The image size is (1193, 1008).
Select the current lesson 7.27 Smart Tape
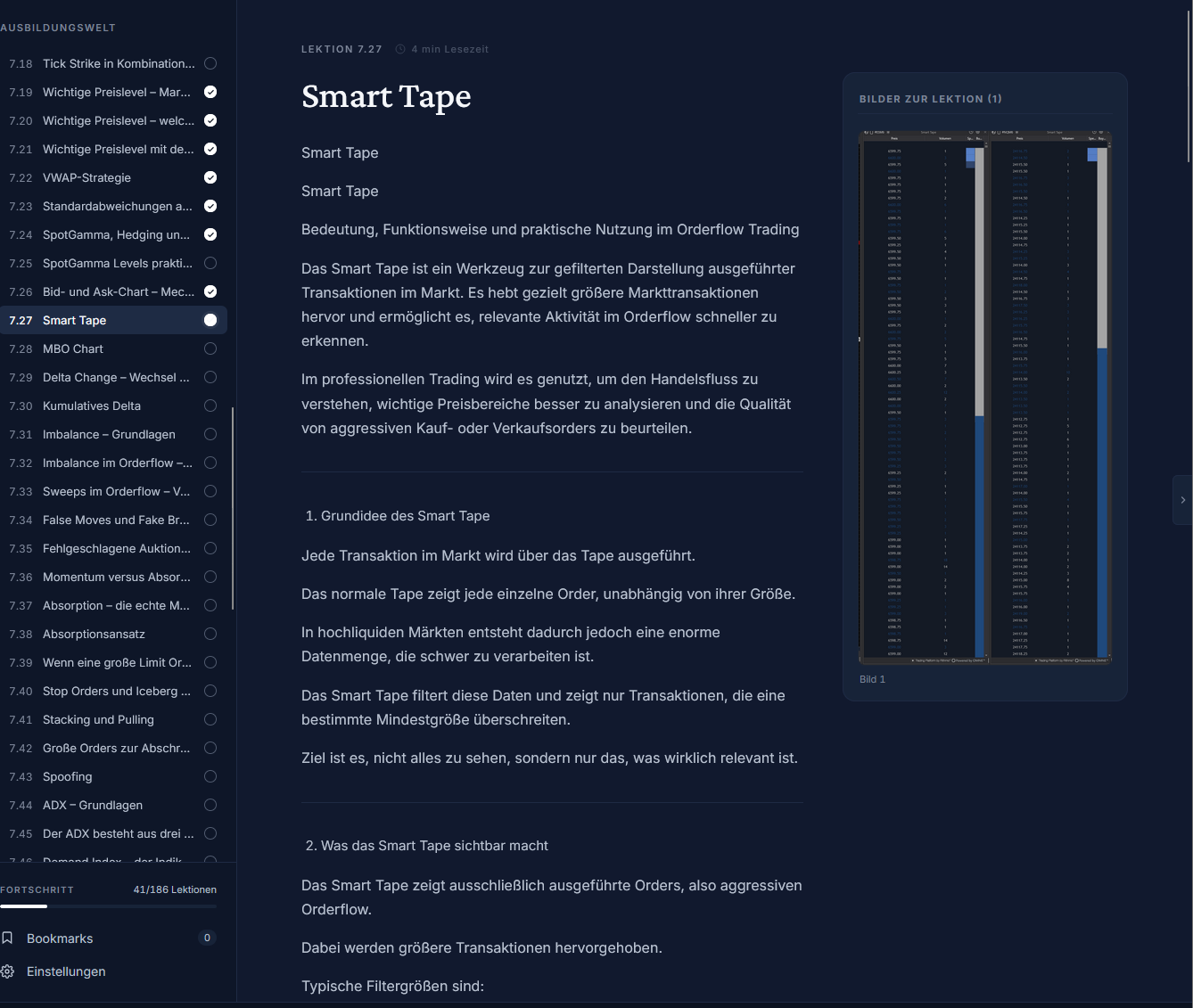pos(113,320)
